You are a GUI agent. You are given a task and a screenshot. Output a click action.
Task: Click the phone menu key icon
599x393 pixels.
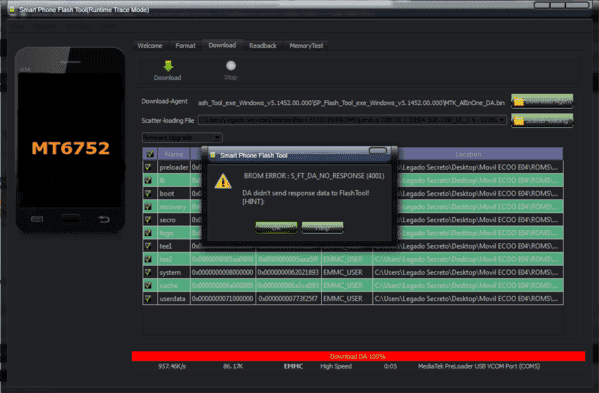click(37, 219)
